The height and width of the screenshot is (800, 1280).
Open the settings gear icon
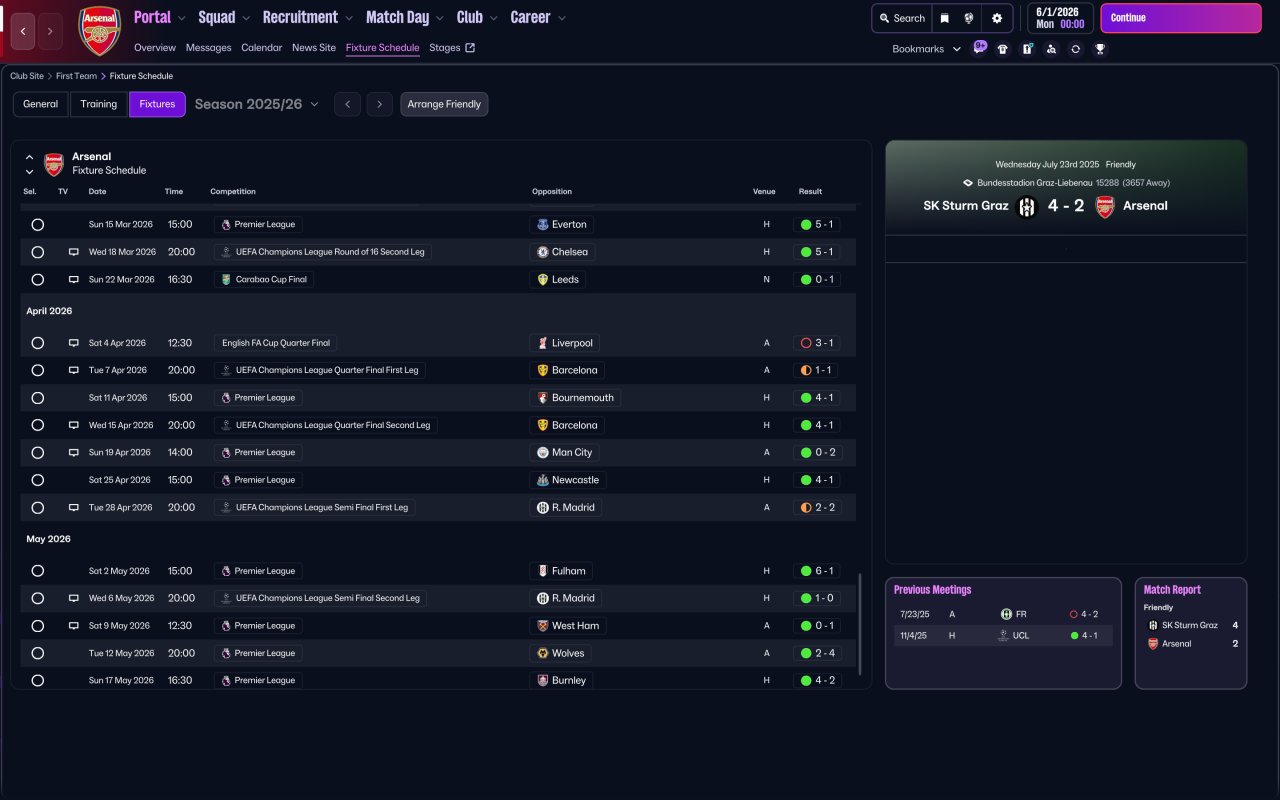(996, 18)
